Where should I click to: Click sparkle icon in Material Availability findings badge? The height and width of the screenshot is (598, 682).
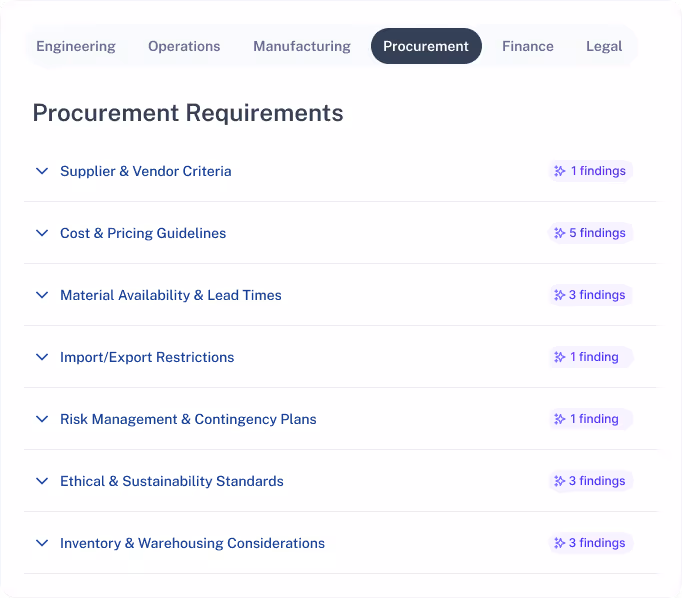click(x=559, y=295)
